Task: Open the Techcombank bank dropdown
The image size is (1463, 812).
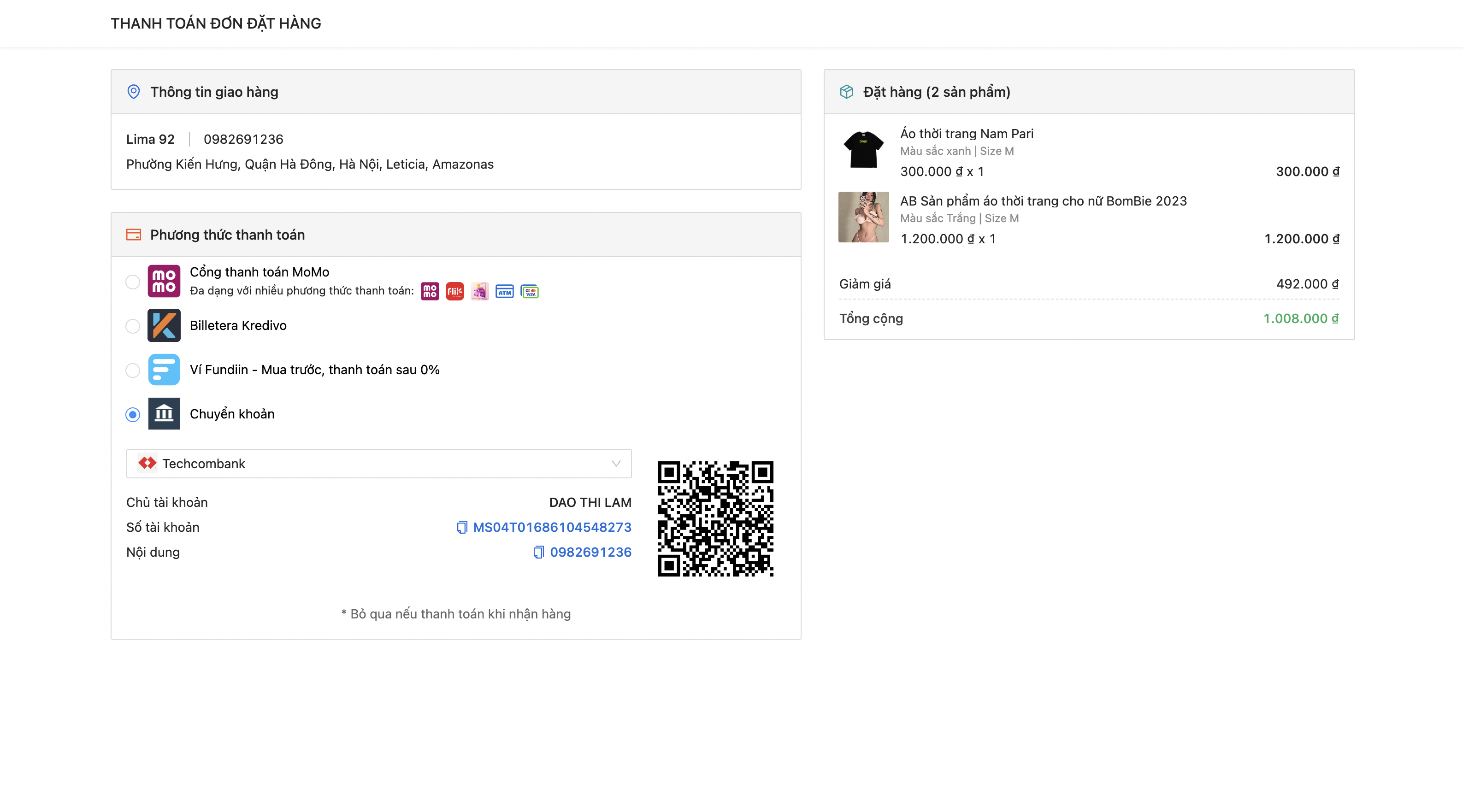Action: coord(378,464)
